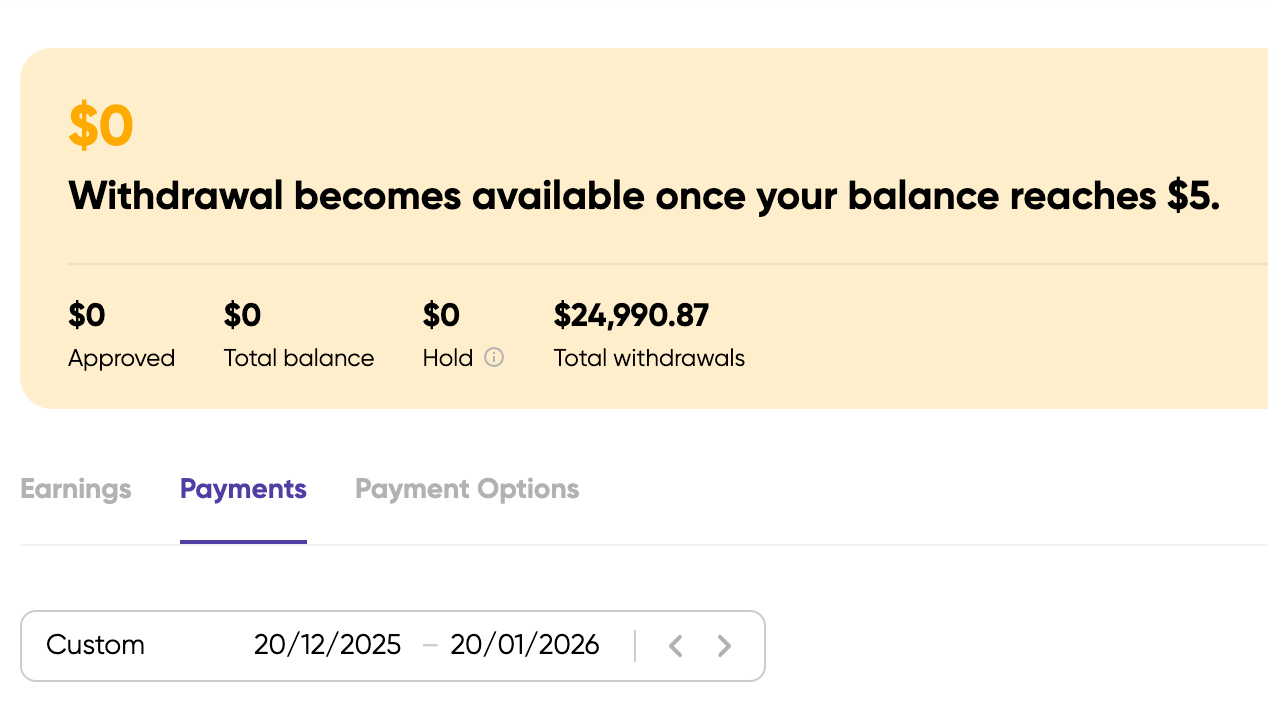The width and height of the screenshot is (1268, 718).
Task: Click the Total balance label
Action: tap(299, 358)
